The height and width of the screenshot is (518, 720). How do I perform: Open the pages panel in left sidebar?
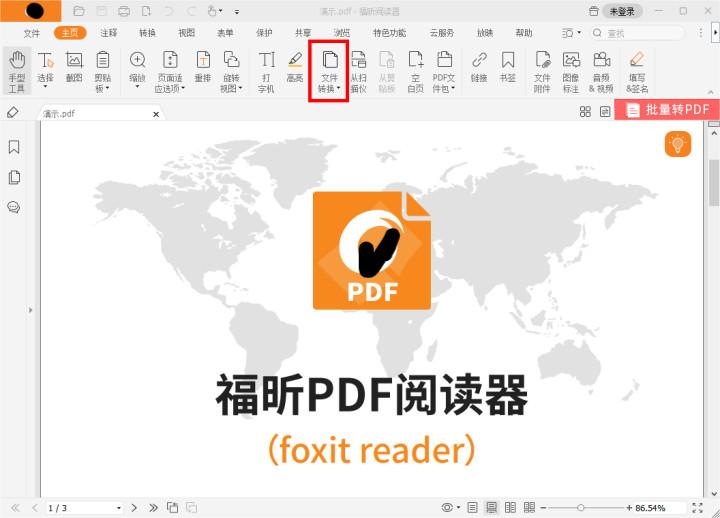click(14, 177)
